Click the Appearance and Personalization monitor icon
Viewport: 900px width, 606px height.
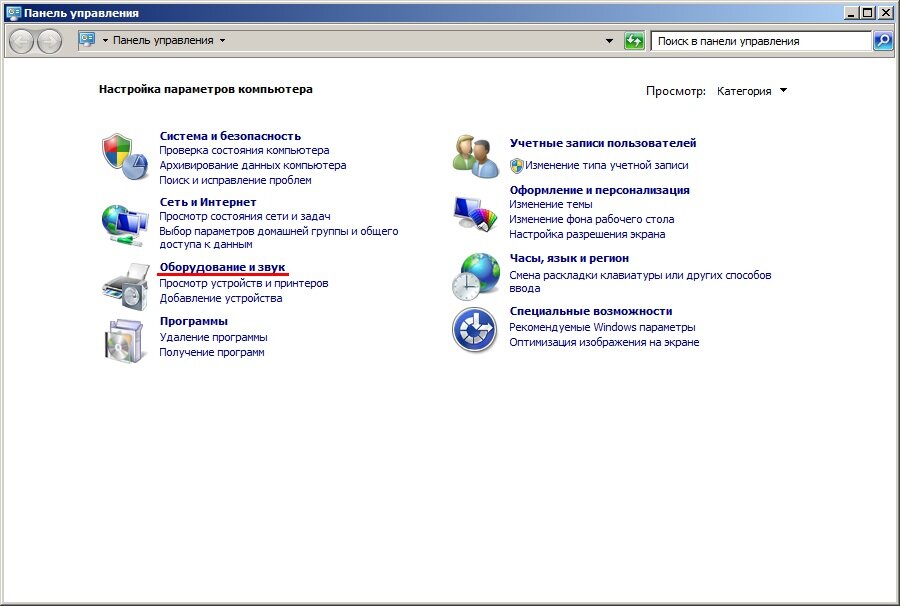pos(475,213)
